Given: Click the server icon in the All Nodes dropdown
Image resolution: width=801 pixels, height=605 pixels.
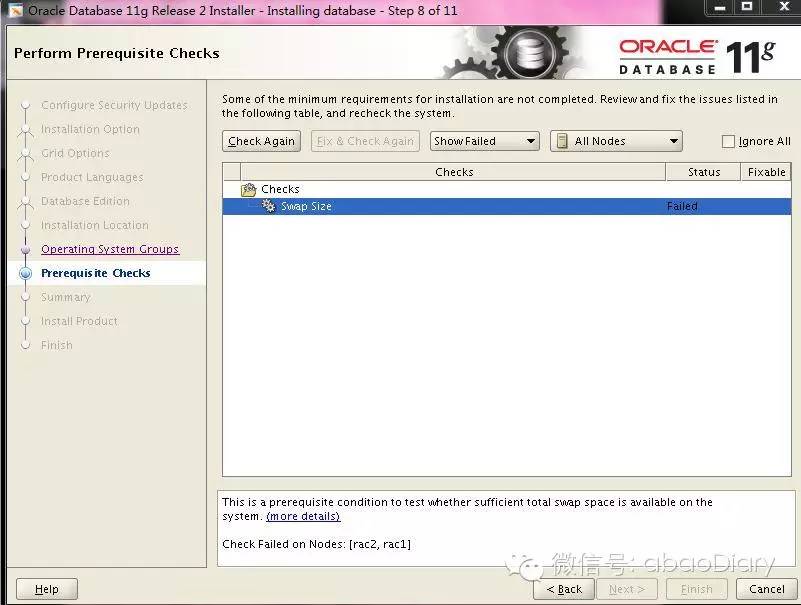Looking at the screenshot, I should tap(561, 141).
